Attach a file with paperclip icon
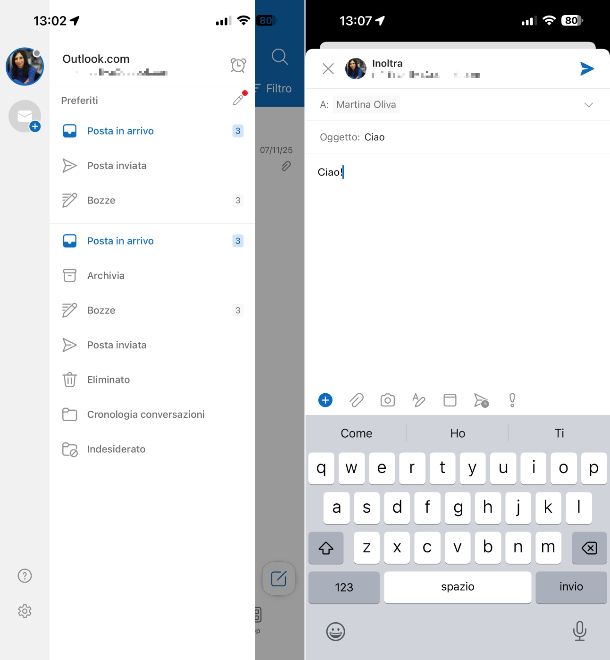The width and height of the screenshot is (610, 660). pyautogui.click(x=357, y=400)
